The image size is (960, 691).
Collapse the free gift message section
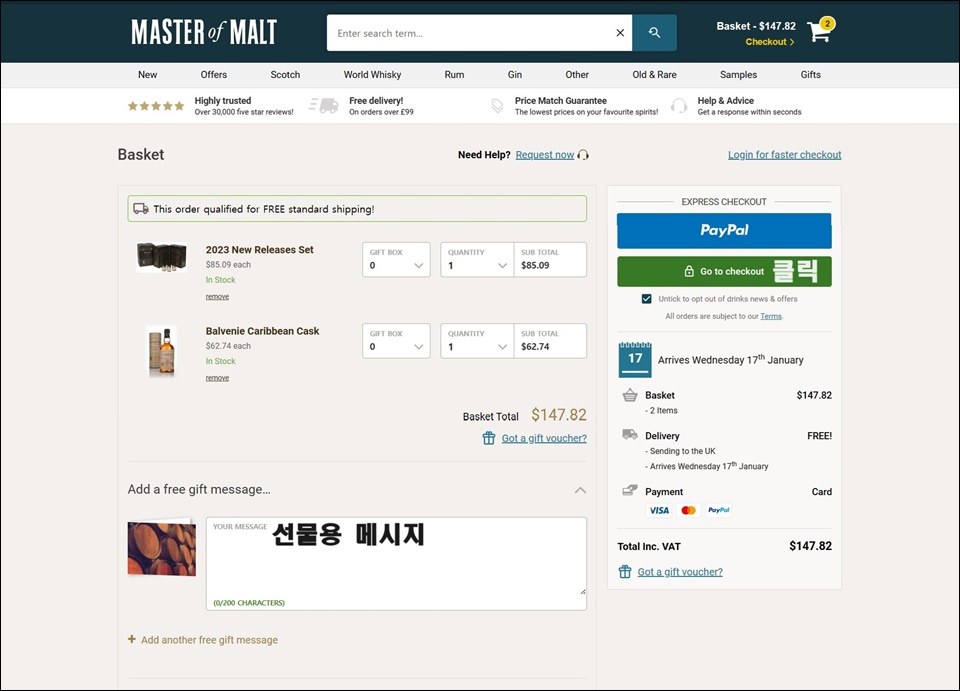(x=580, y=490)
